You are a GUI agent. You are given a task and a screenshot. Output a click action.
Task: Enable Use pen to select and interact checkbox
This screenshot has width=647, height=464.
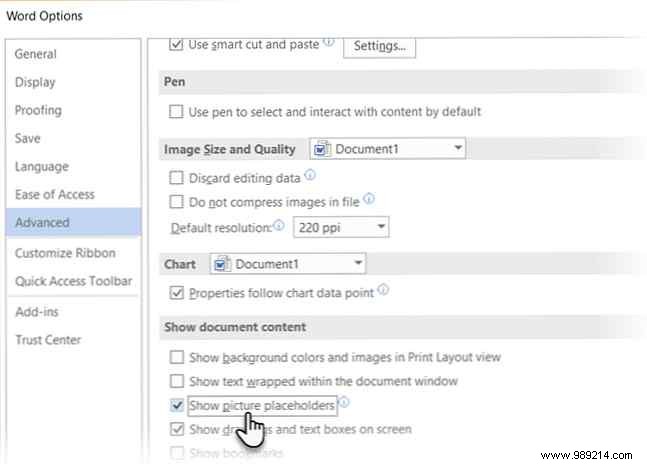(176, 111)
